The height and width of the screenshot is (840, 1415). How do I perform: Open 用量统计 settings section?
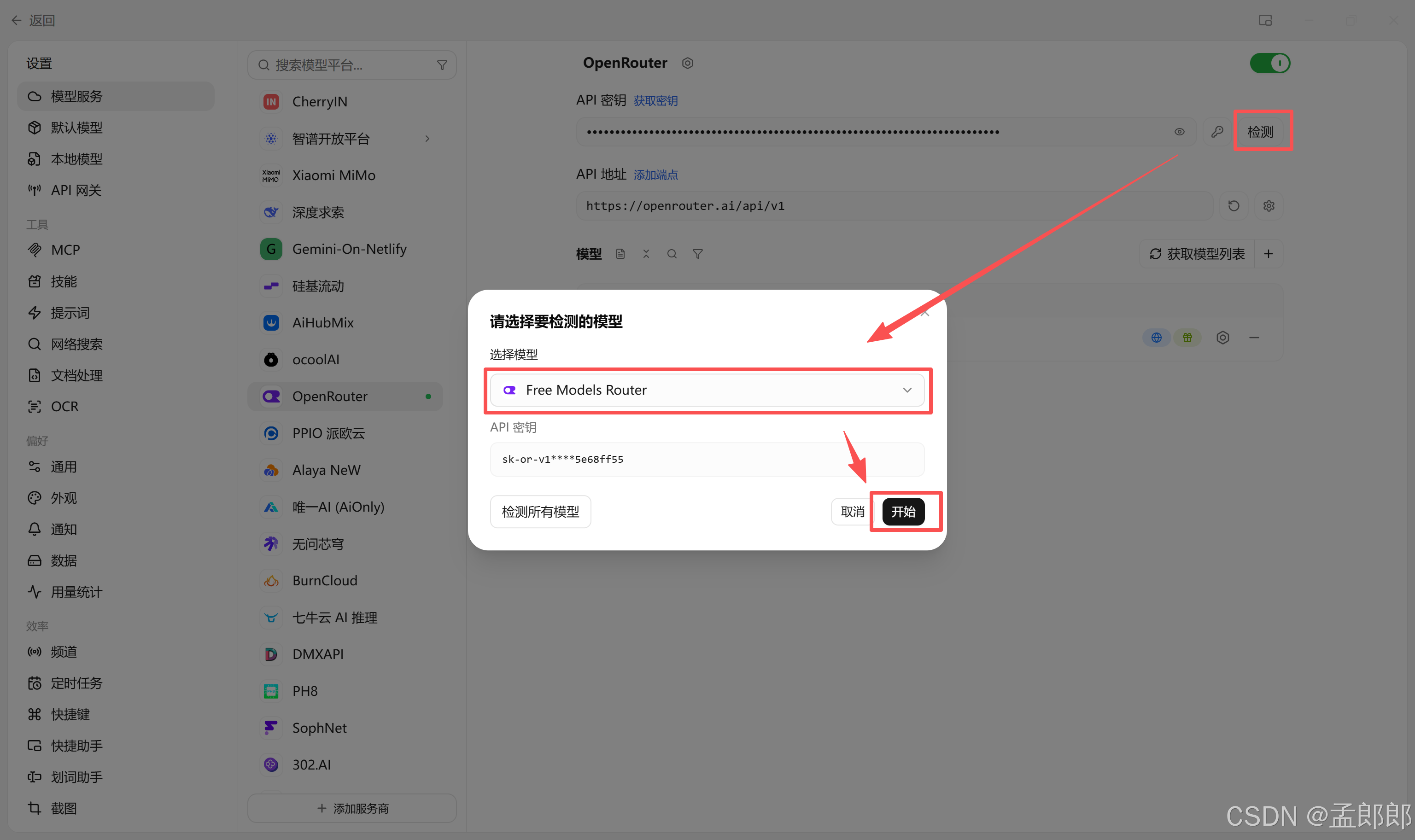tap(116, 592)
